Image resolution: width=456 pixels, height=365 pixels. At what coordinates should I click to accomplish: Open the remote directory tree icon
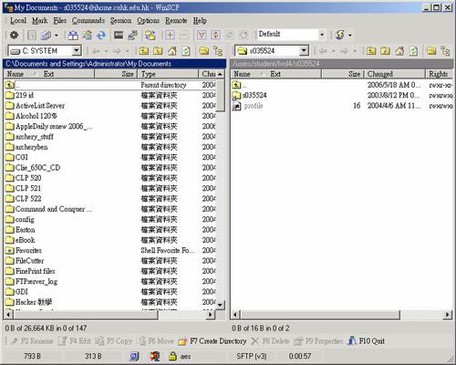[x=445, y=51]
